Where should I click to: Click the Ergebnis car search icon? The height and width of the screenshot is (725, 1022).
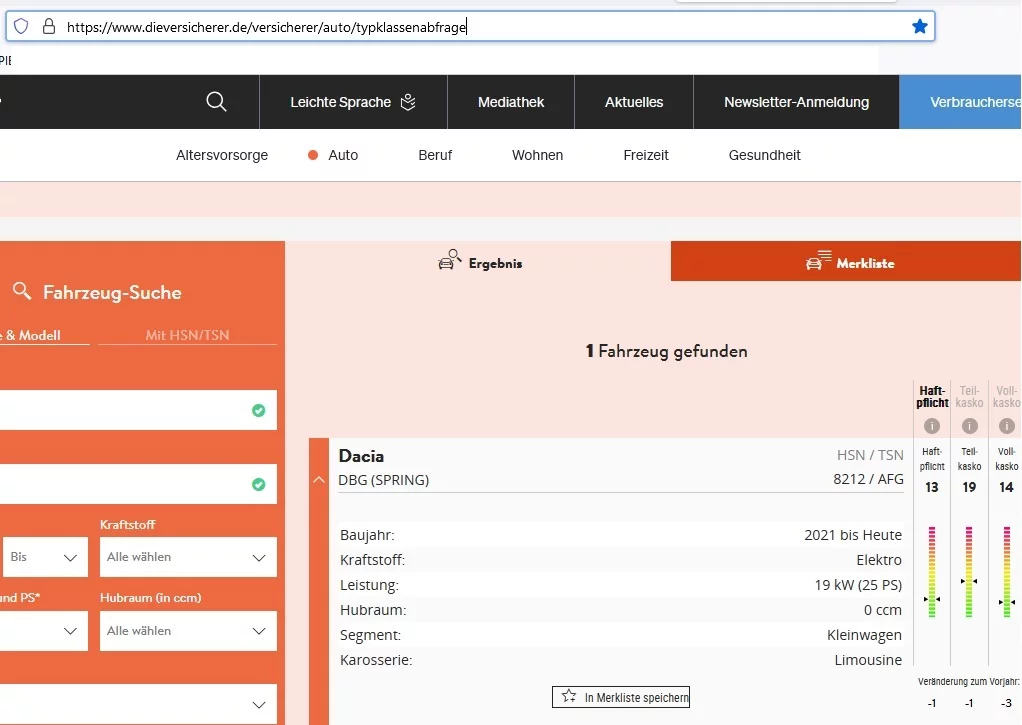(450, 259)
